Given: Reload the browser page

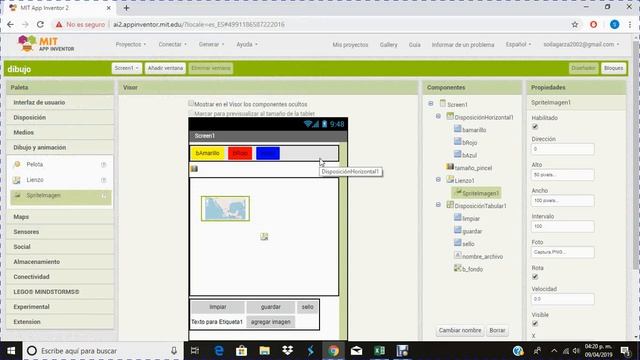Looking at the screenshot, I should coord(40,24).
